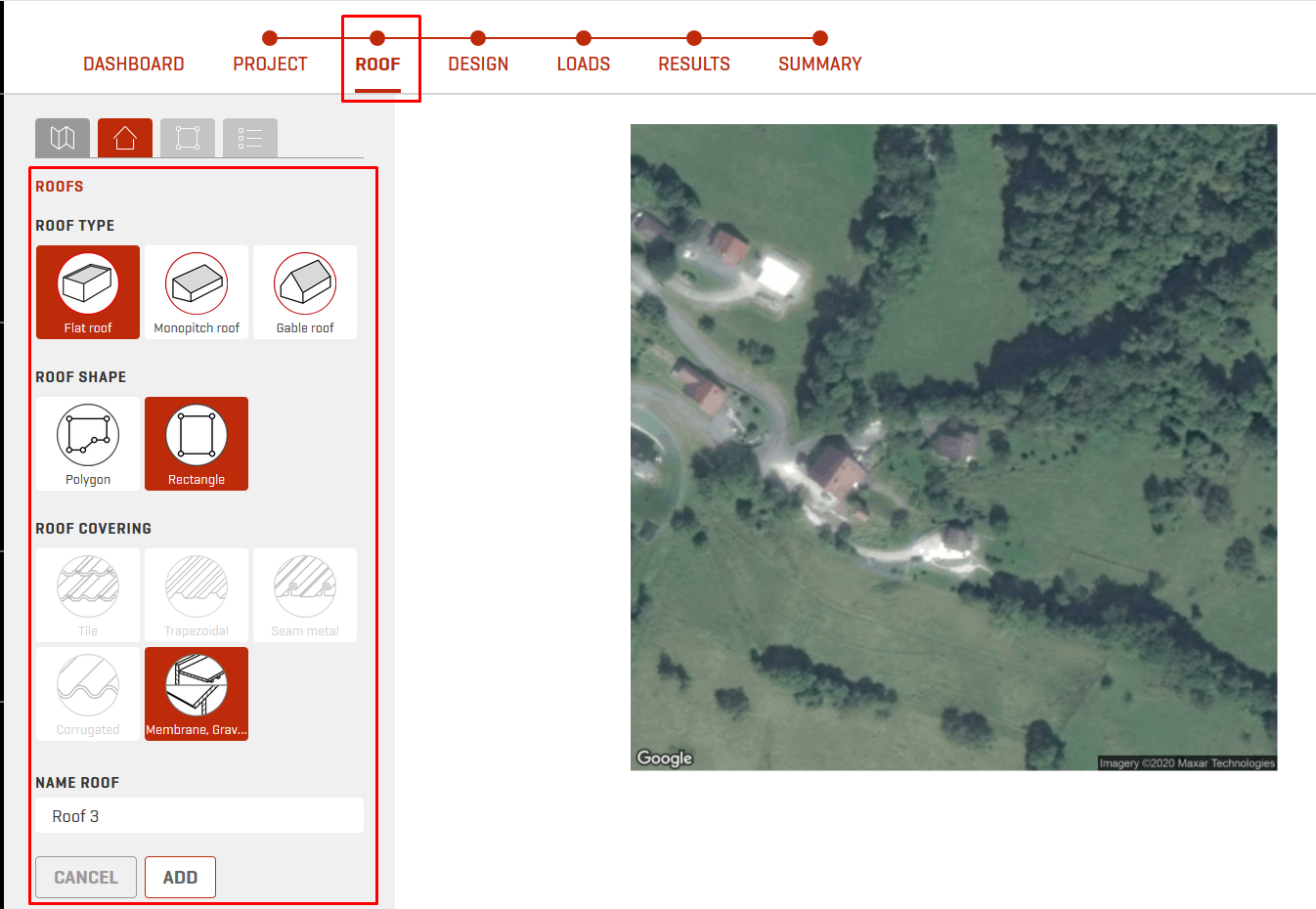Click the LOADS step circle marker

click(x=584, y=38)
